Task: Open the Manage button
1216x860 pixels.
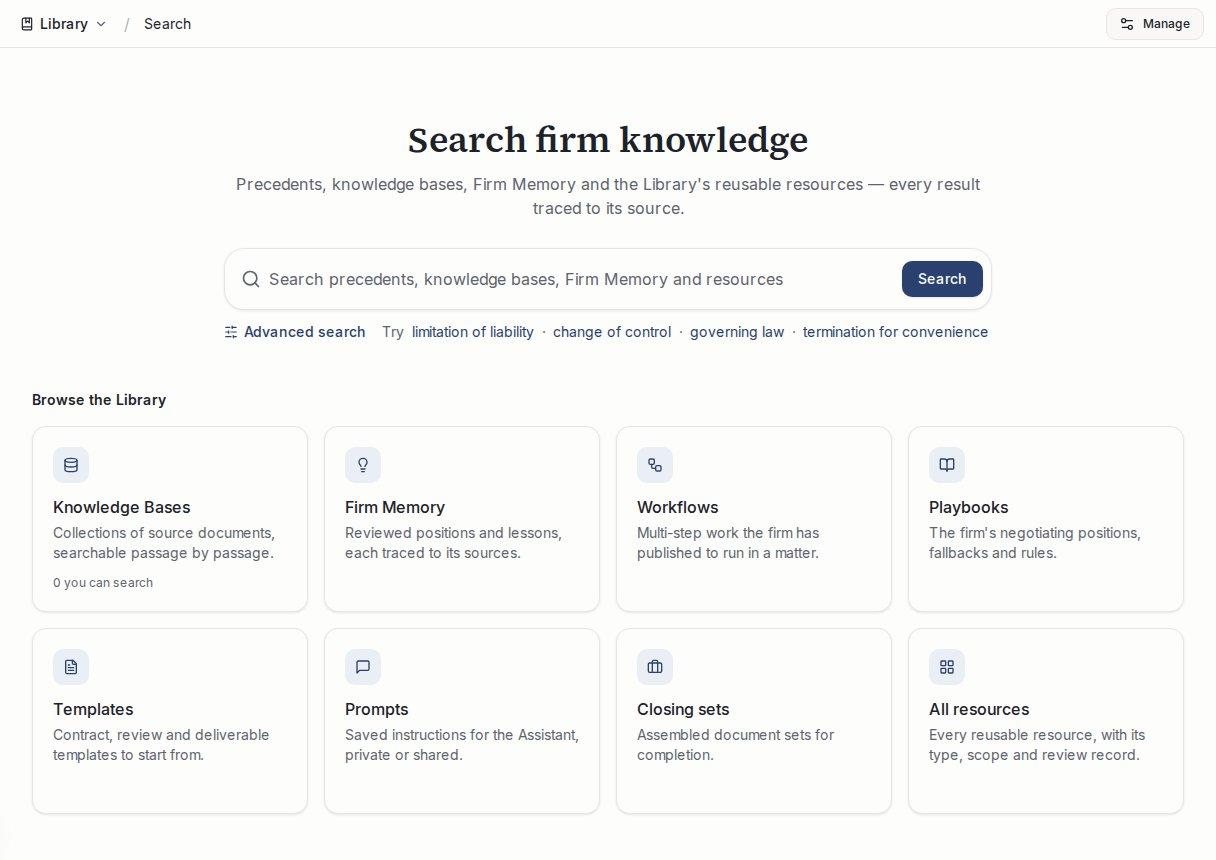Action: tap(1154, 24)
